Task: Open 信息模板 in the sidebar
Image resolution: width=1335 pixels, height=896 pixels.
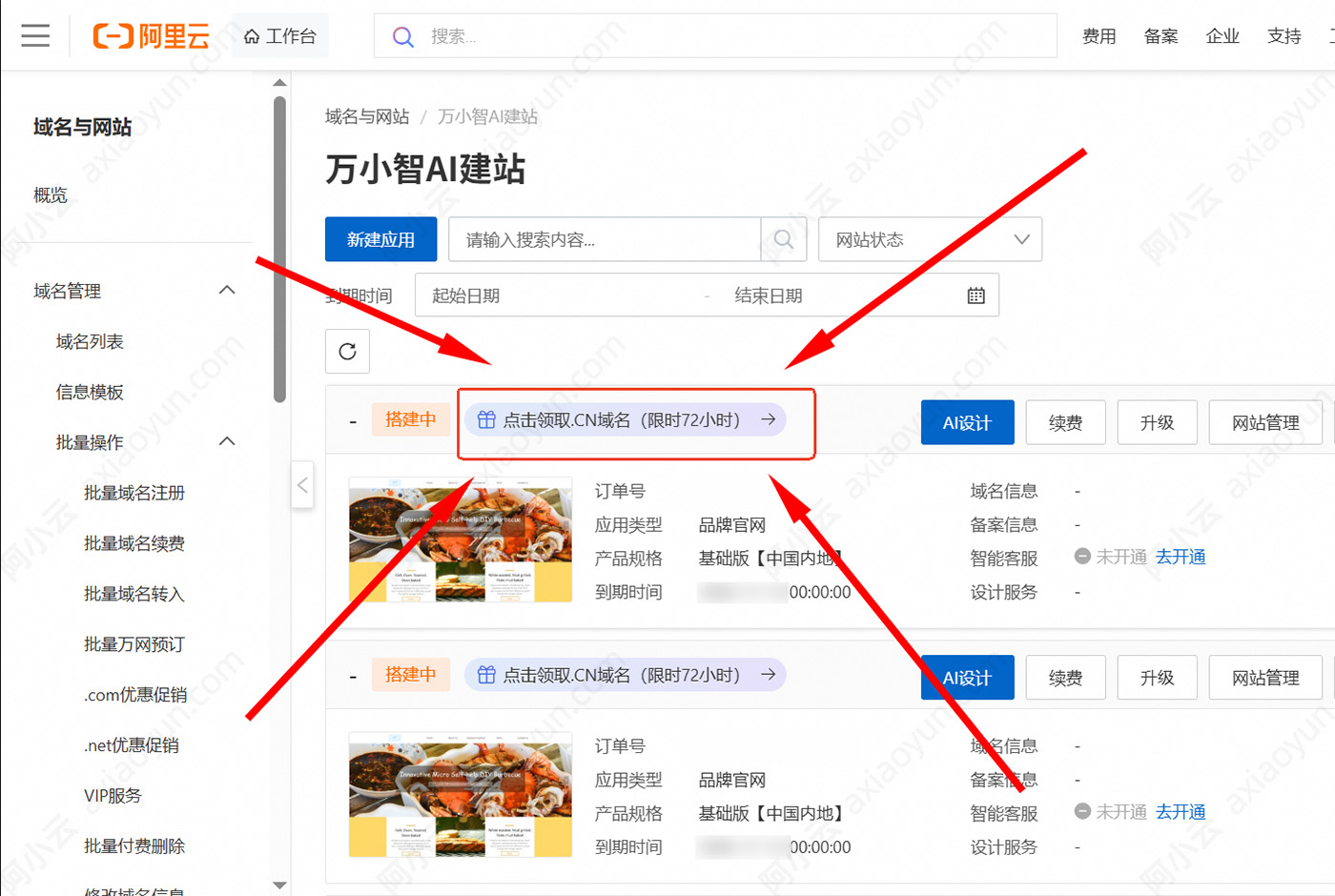Action: [90, 392]
